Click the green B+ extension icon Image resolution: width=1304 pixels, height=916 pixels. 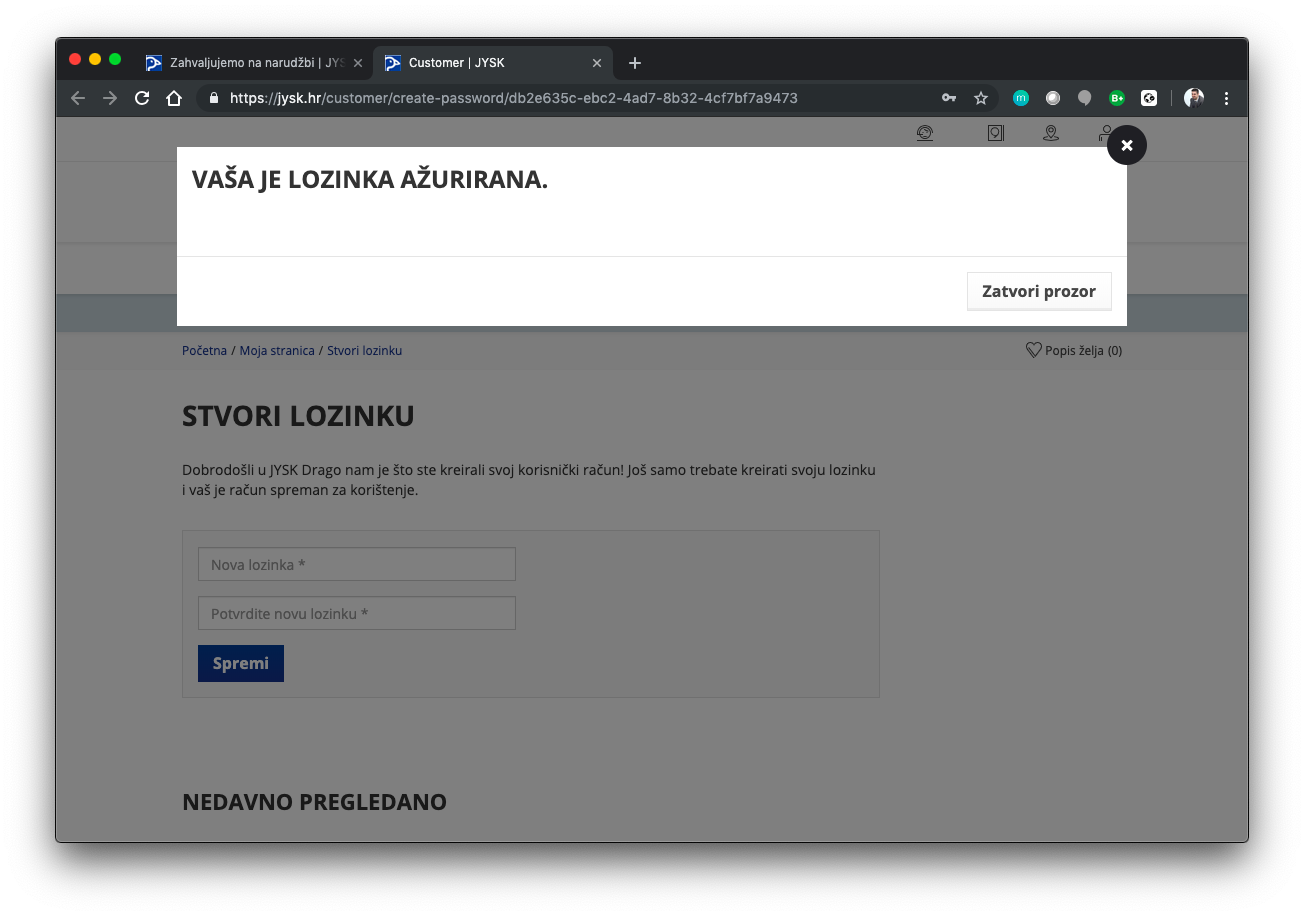tap(1117, 98)
